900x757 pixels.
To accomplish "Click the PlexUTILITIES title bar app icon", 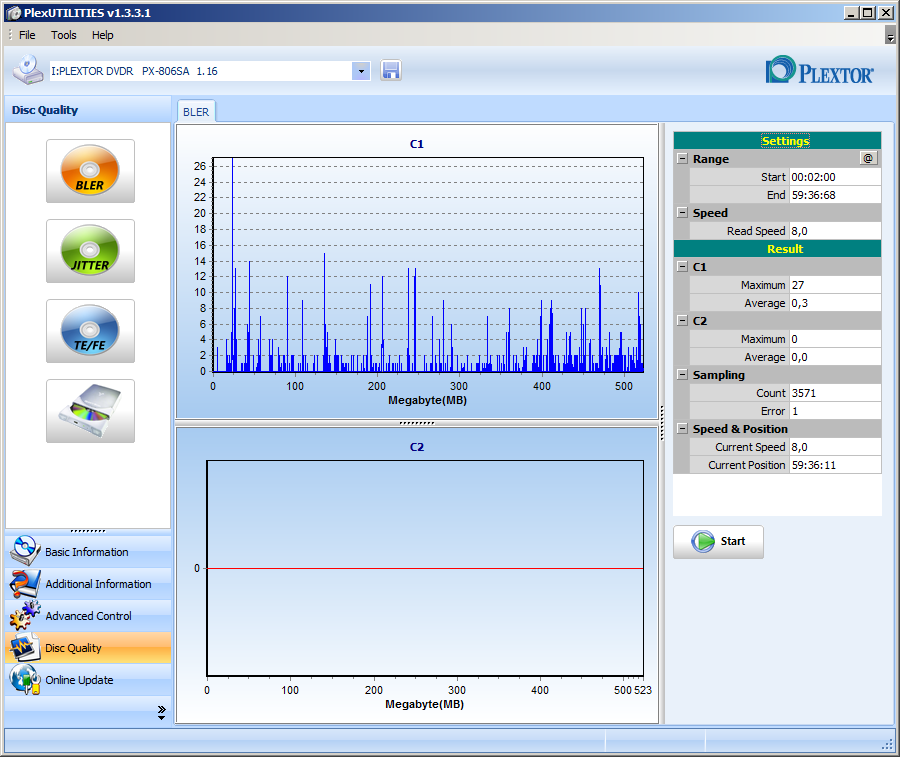I will point(13,13).
